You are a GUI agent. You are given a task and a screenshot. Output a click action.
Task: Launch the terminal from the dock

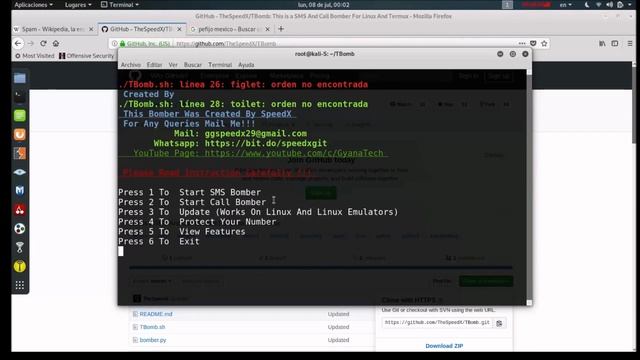point(20,97)
